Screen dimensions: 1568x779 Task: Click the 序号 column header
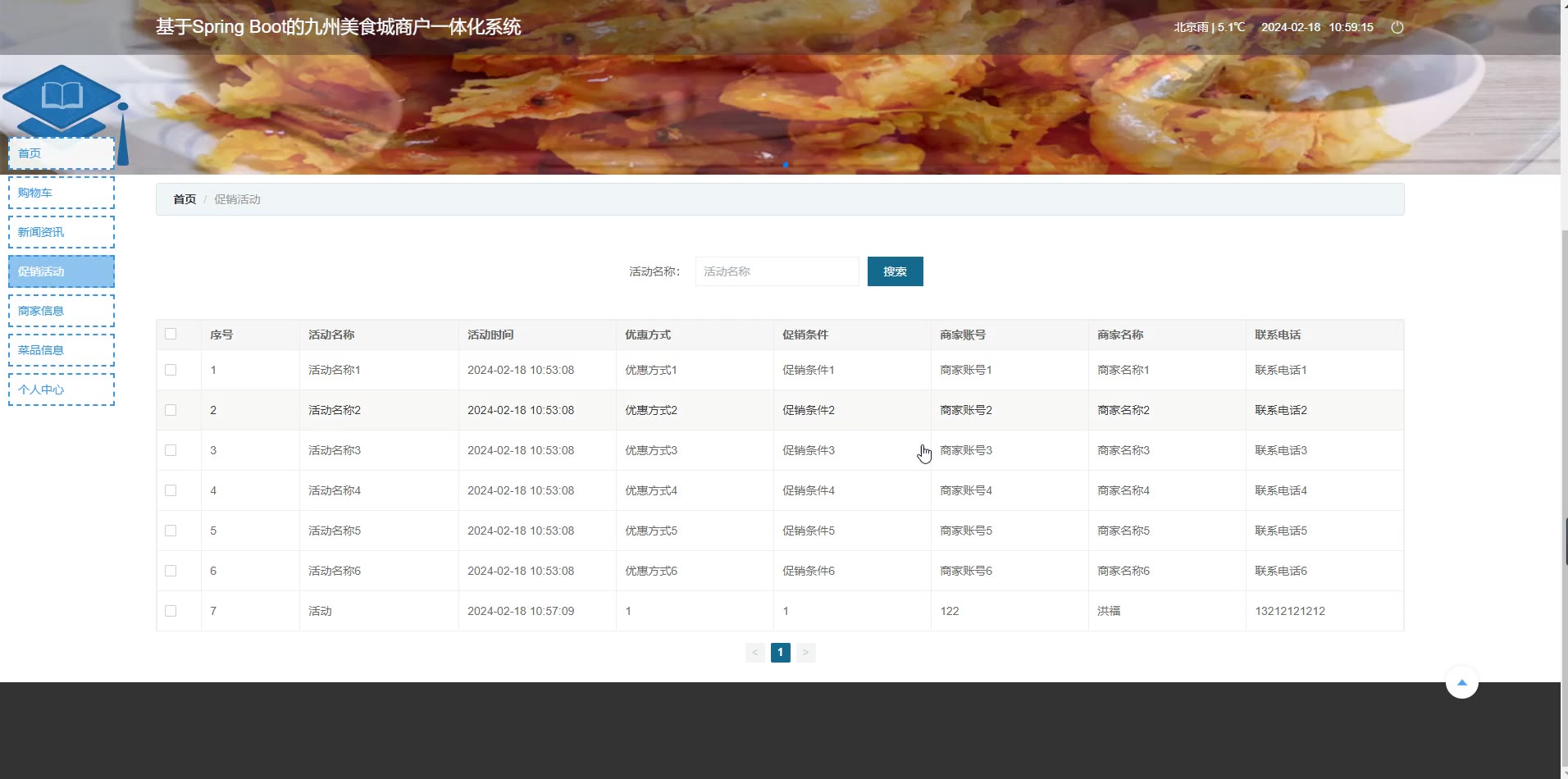coord(221,335)
